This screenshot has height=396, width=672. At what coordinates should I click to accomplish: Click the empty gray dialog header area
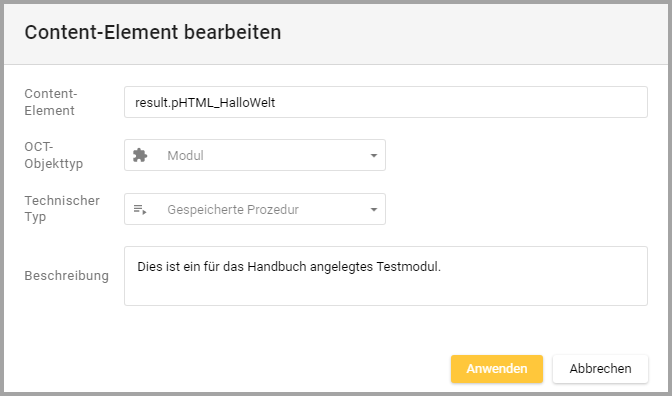(471, 33)
